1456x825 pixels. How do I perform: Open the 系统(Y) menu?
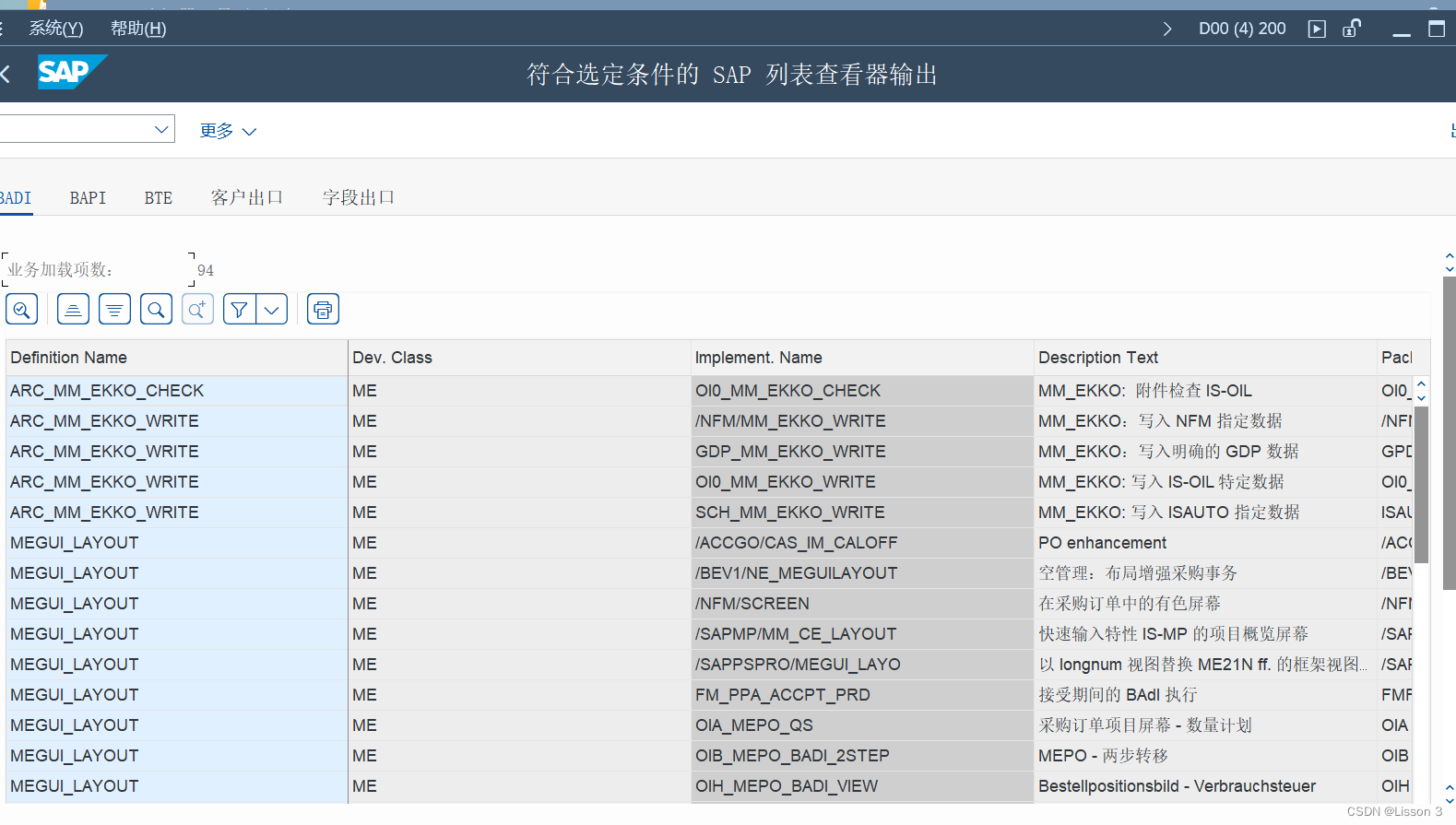point(55,29)
